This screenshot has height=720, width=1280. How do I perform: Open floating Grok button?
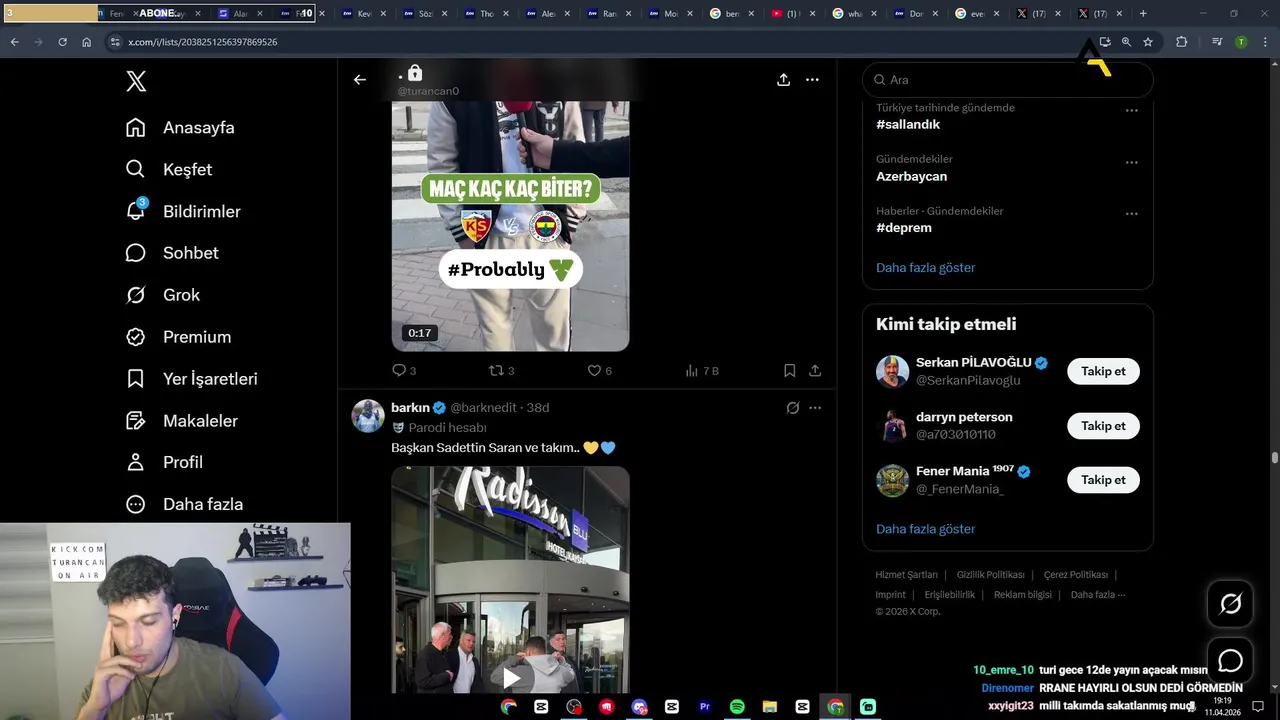[1230, 604]
